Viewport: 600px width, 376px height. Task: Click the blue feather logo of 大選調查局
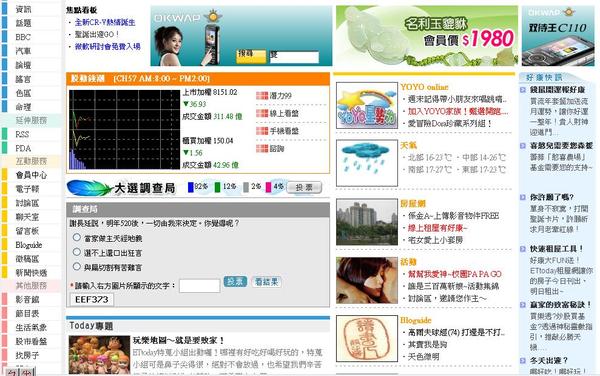point(90,188)
